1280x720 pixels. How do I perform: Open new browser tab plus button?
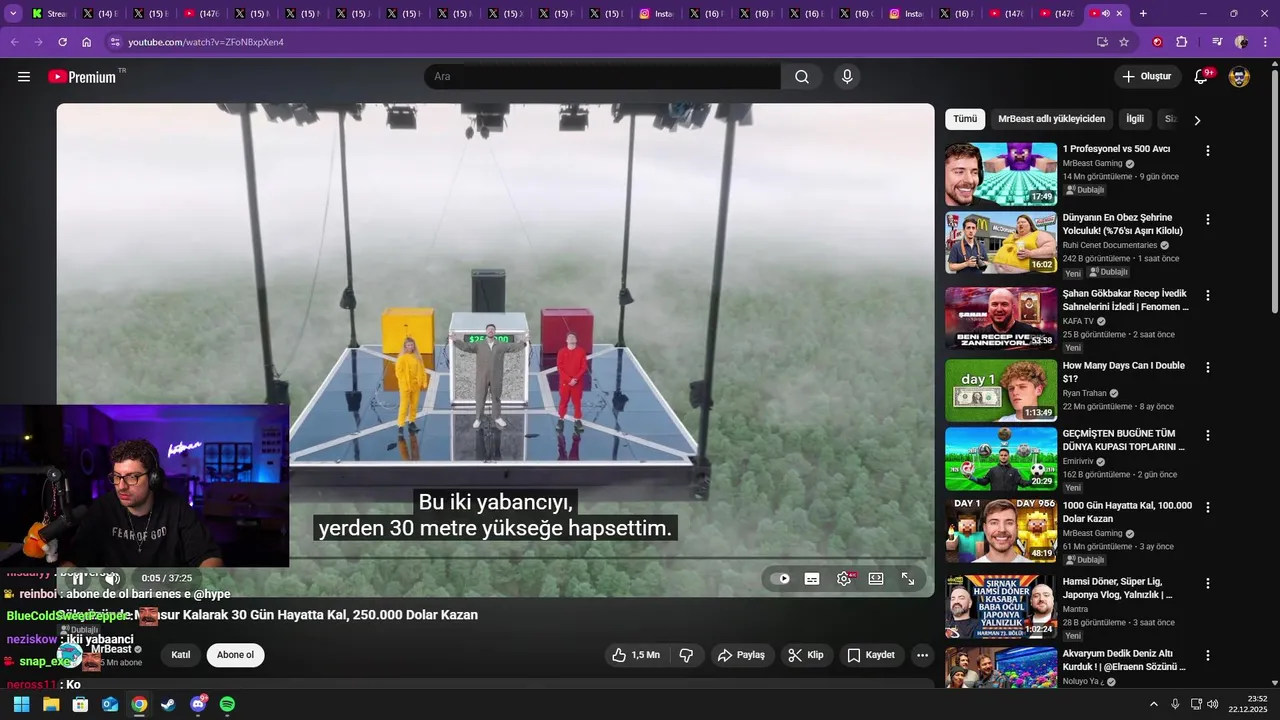pyautogui.click(x=1143, y=14)
